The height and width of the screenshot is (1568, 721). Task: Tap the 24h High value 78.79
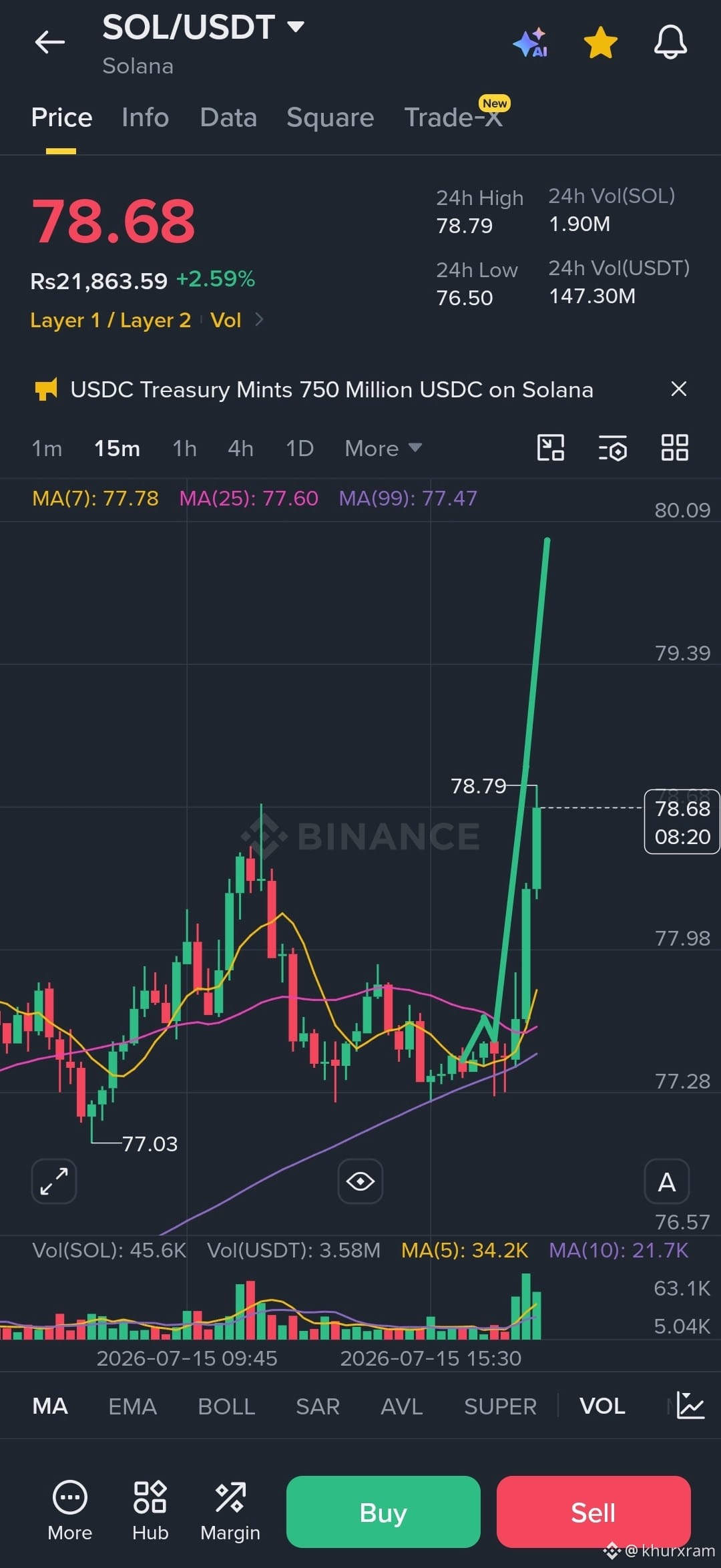(465, 226)
